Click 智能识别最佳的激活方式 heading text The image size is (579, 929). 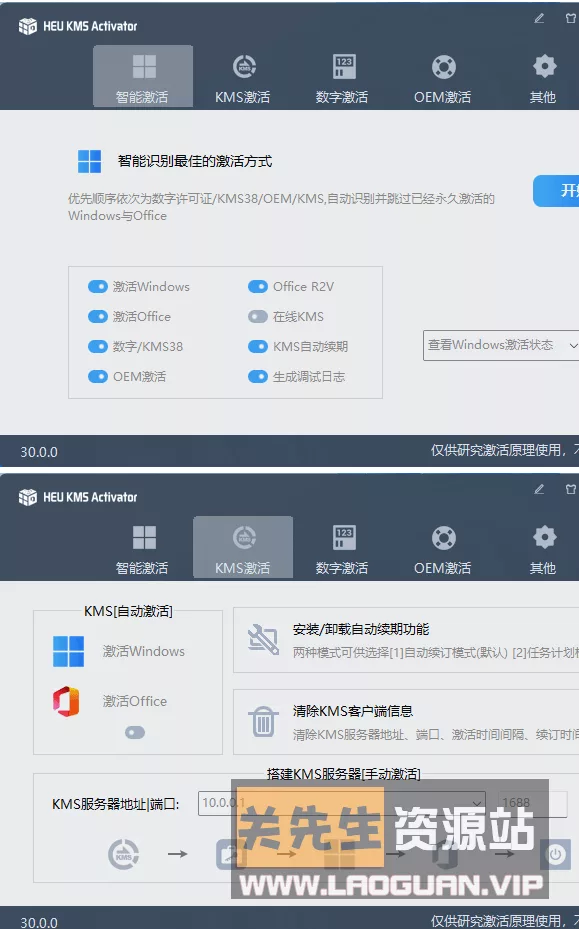(x=195, y=161)
